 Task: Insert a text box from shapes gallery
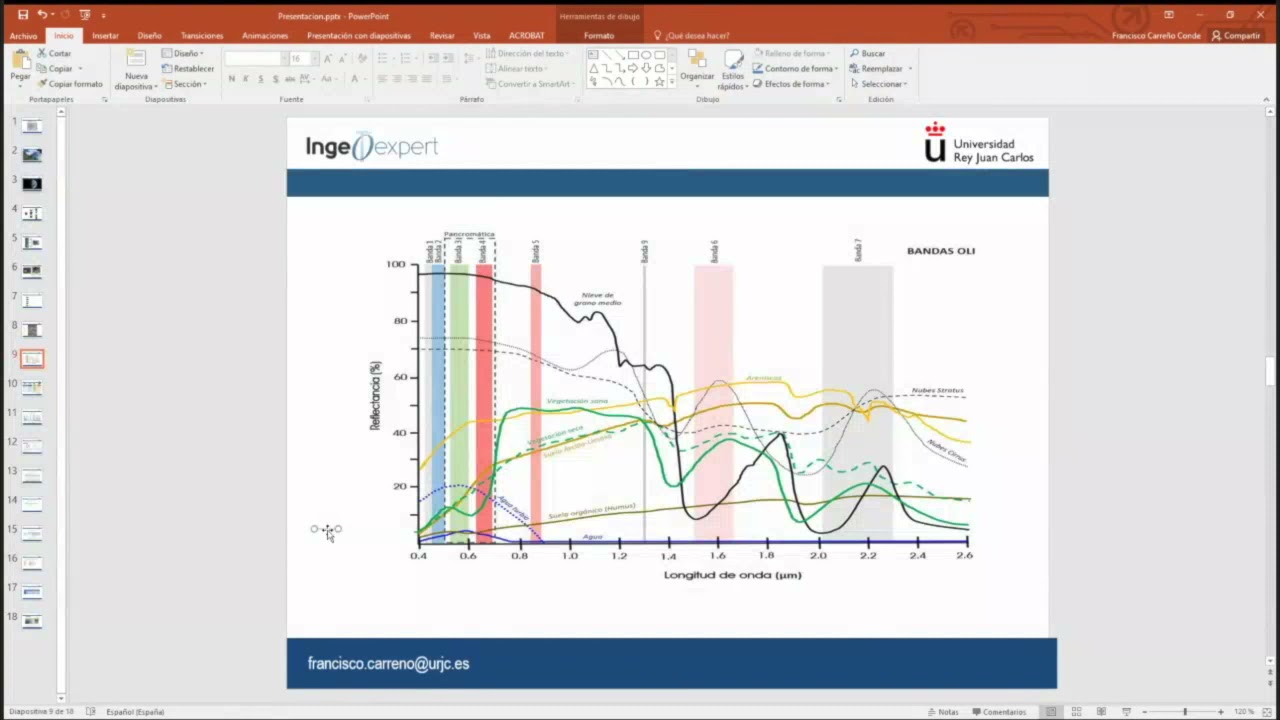pyautogui.click(x=594, y=55)
